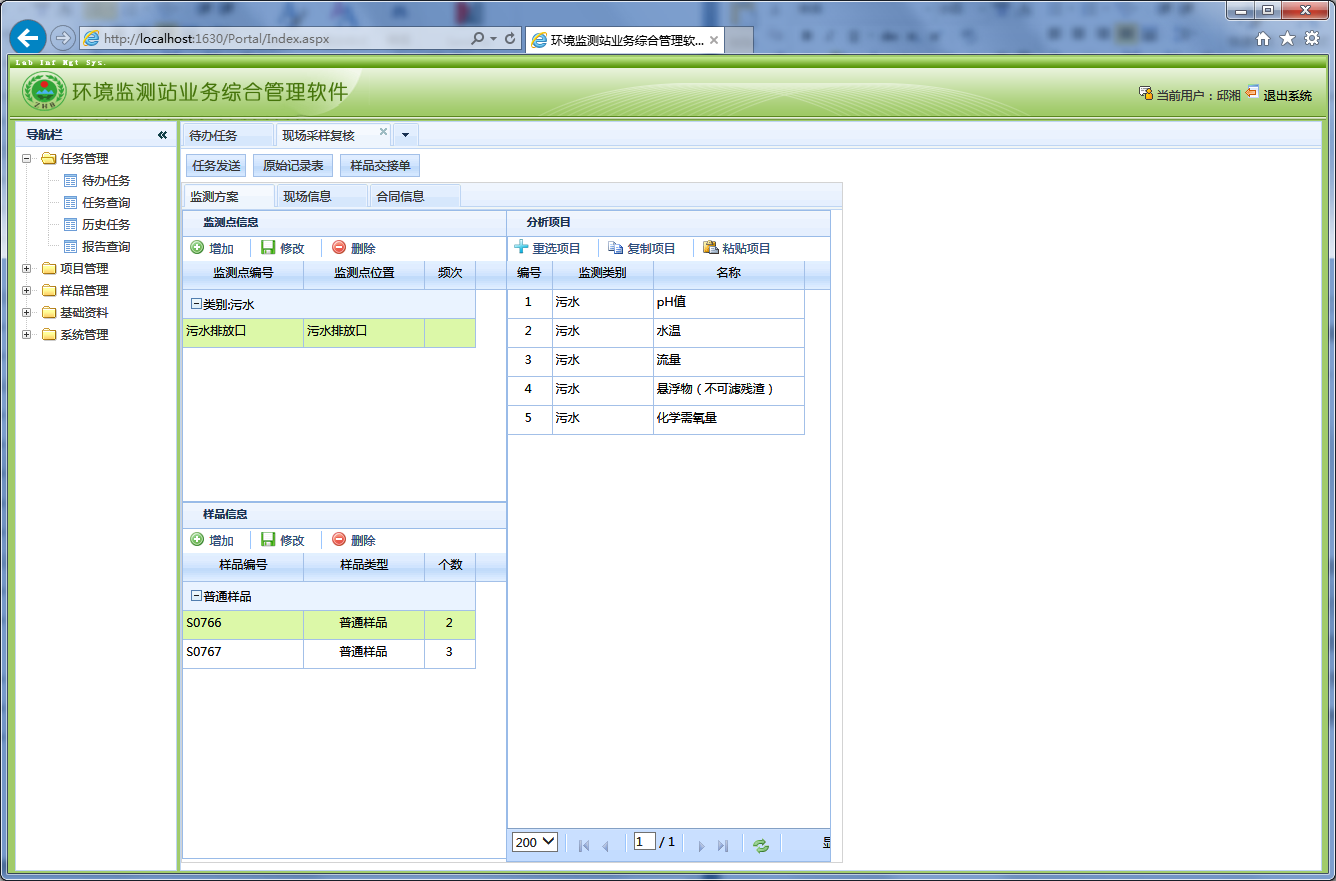
Task: Click the save icon for 修改 in 监测点信息
Action: [x=268, y=248]
